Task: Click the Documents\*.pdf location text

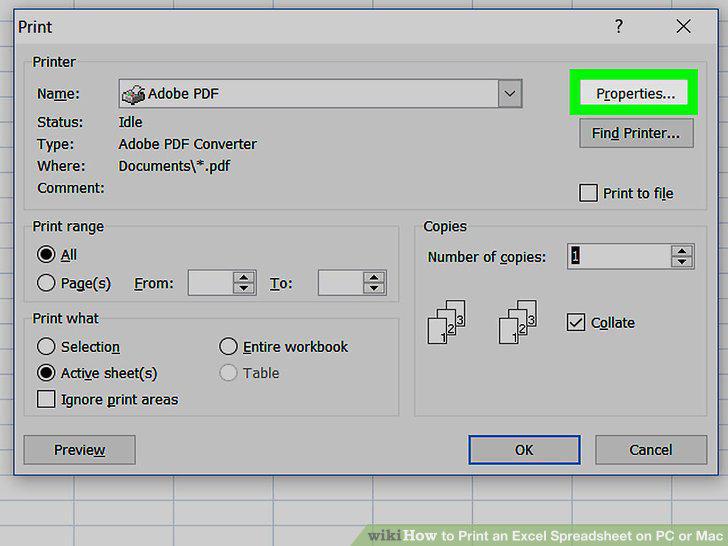Action: [x=174, y=166]
